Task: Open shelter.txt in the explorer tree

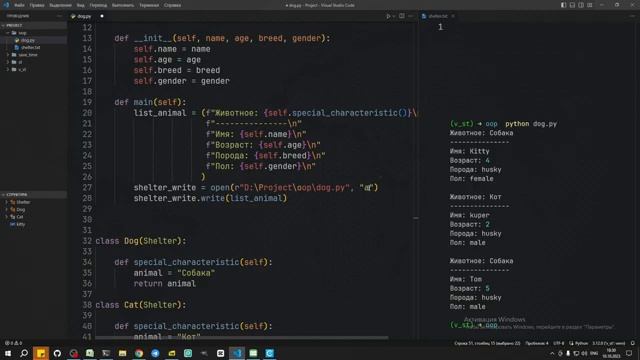Action: (33, 47)
